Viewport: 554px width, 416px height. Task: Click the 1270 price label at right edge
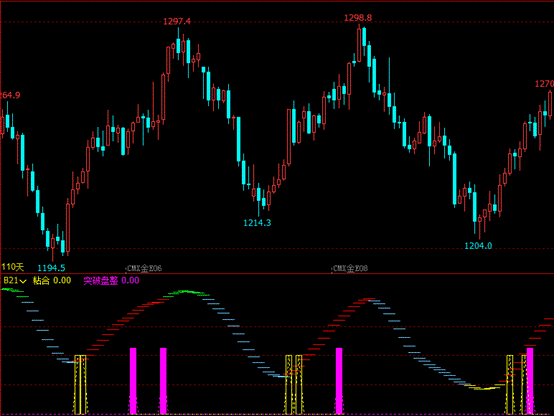pyautogui.click(x=544, y=84)
